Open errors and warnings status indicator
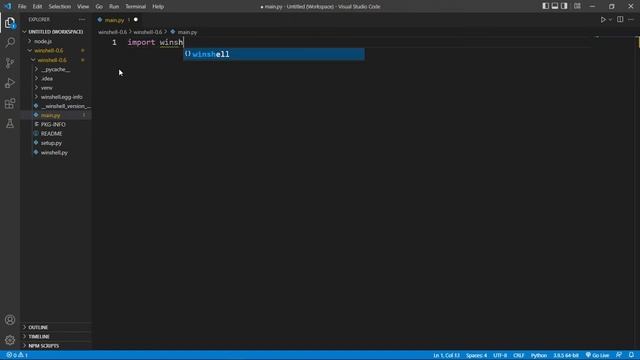This screenshot has height=360, width=640. pos(17,355)
